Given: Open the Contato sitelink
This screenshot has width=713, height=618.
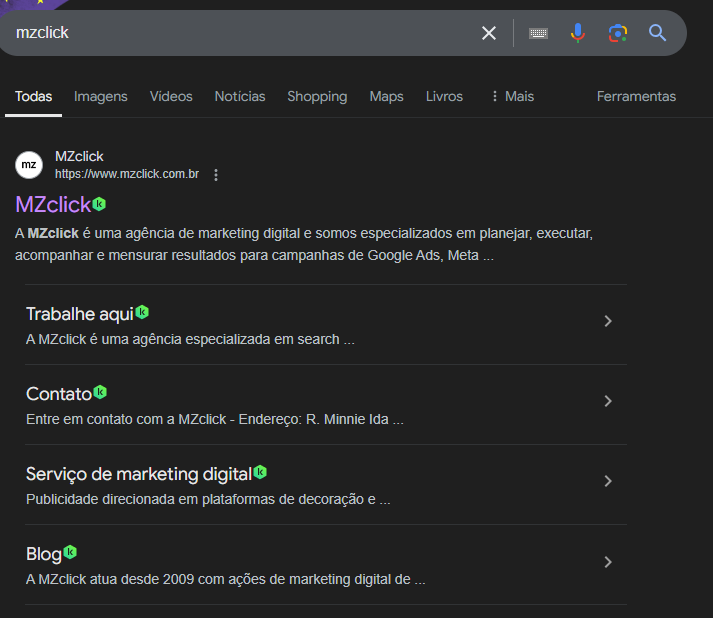Looking at the screenshot, I should (x=59, y=394).
